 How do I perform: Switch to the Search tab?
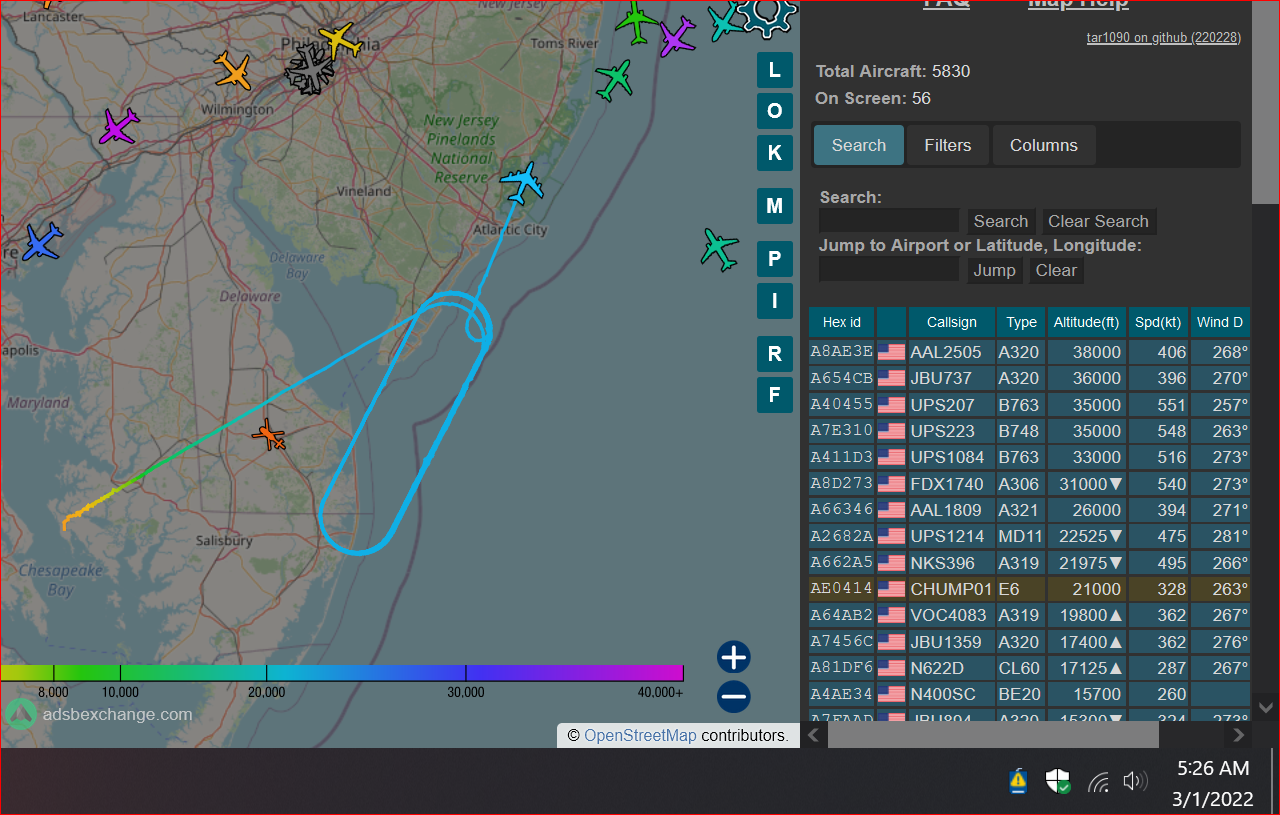(859, 145)
